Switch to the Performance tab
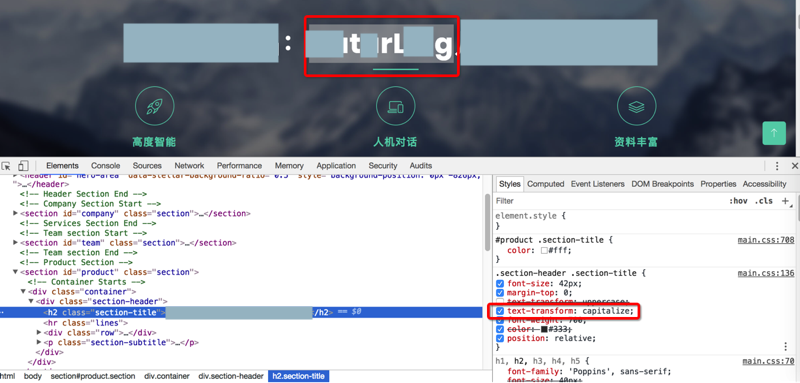Image resolution: width=800 pixels, height=383 pixels. click(239, 166)
